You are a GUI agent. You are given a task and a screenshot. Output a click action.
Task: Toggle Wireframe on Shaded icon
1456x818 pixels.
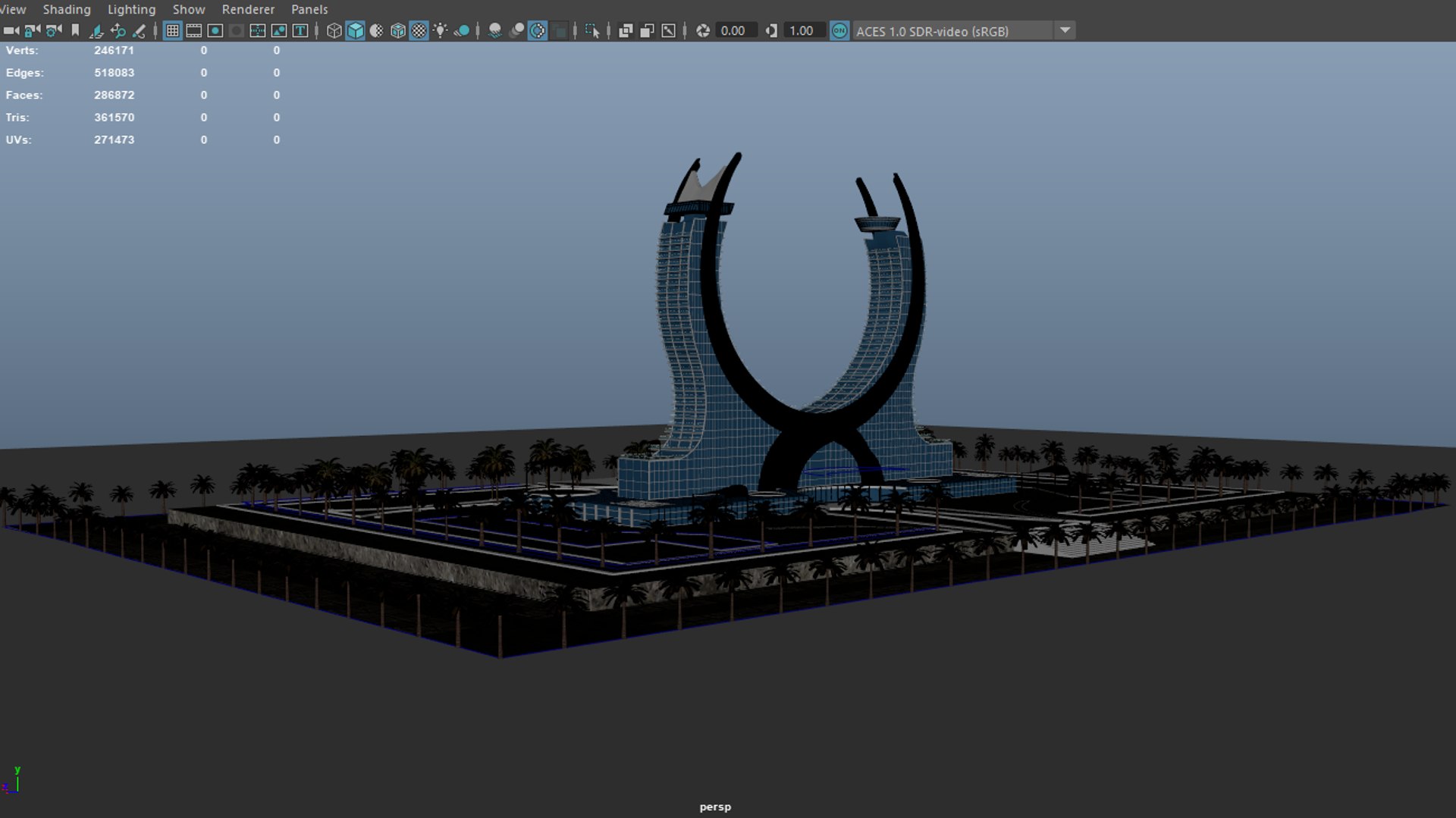click(x=398, y=31)
